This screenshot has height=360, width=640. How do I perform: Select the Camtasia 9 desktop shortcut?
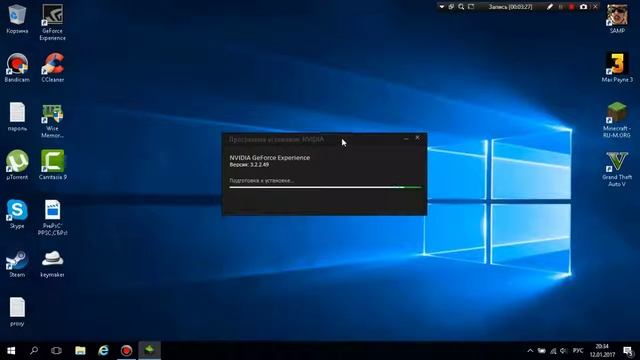[x=53, y=165]
